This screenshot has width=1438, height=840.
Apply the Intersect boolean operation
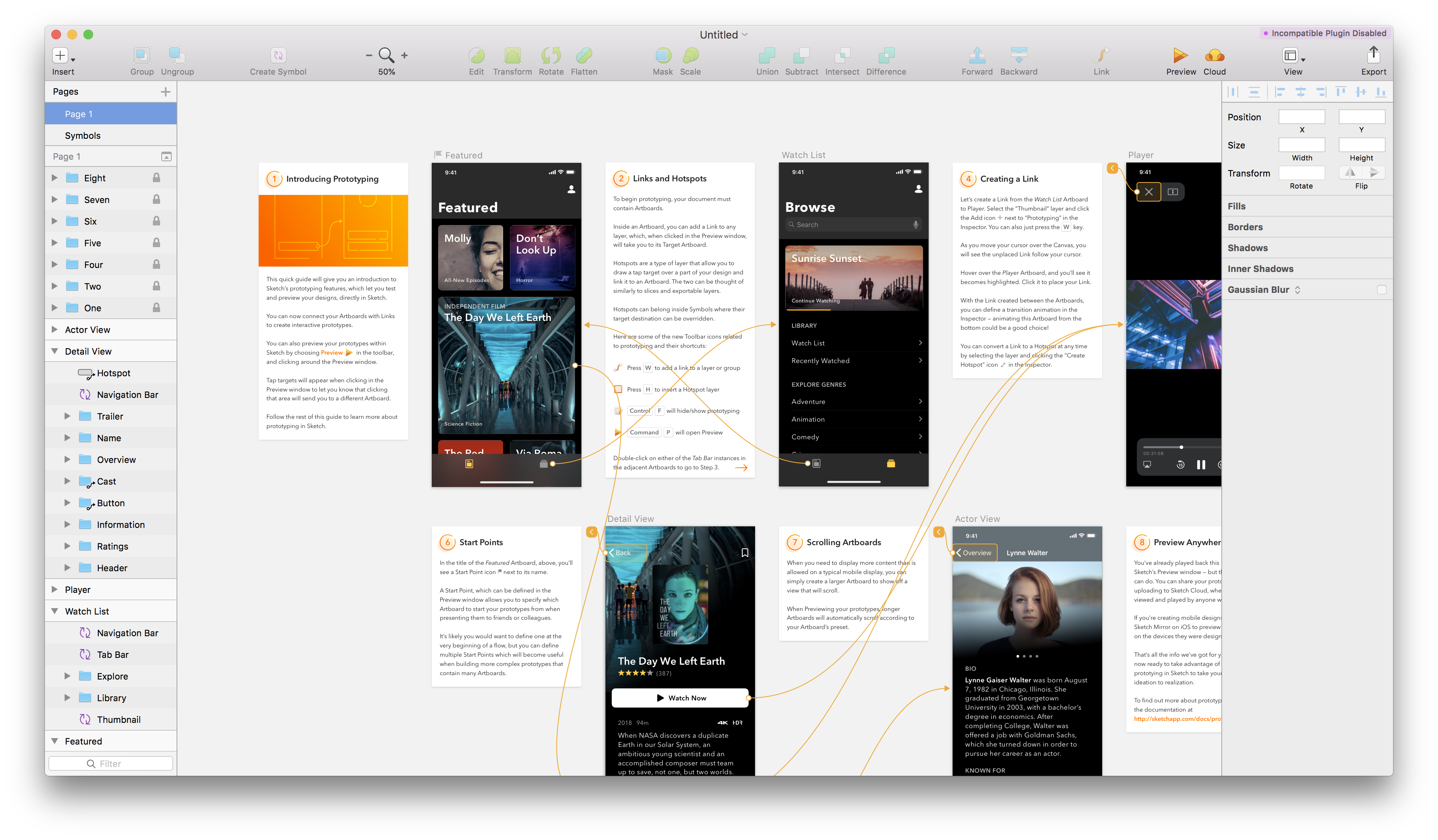(x=842, y=55)
